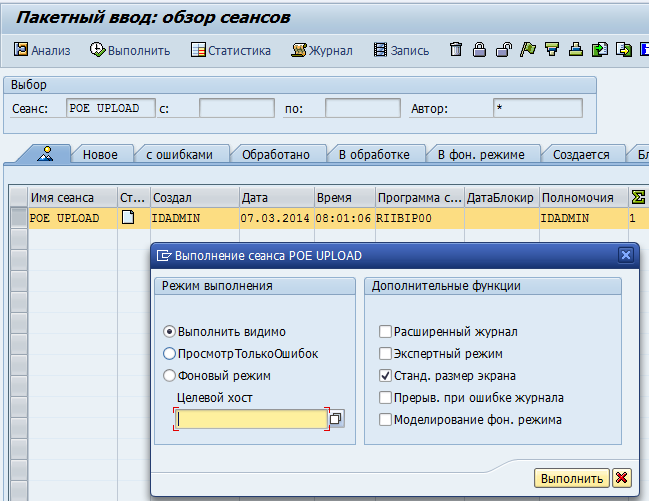Image resolution: width=649 pixels, height=501 pixels.
Task: Switch to the В фон. режиме tab
Action: (481, 154)
